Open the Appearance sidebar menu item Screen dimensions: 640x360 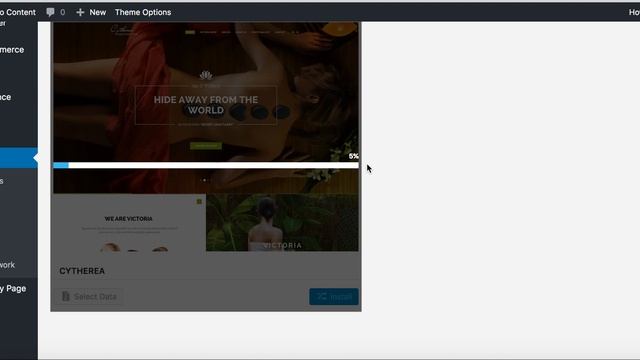(x=6, y=97)
